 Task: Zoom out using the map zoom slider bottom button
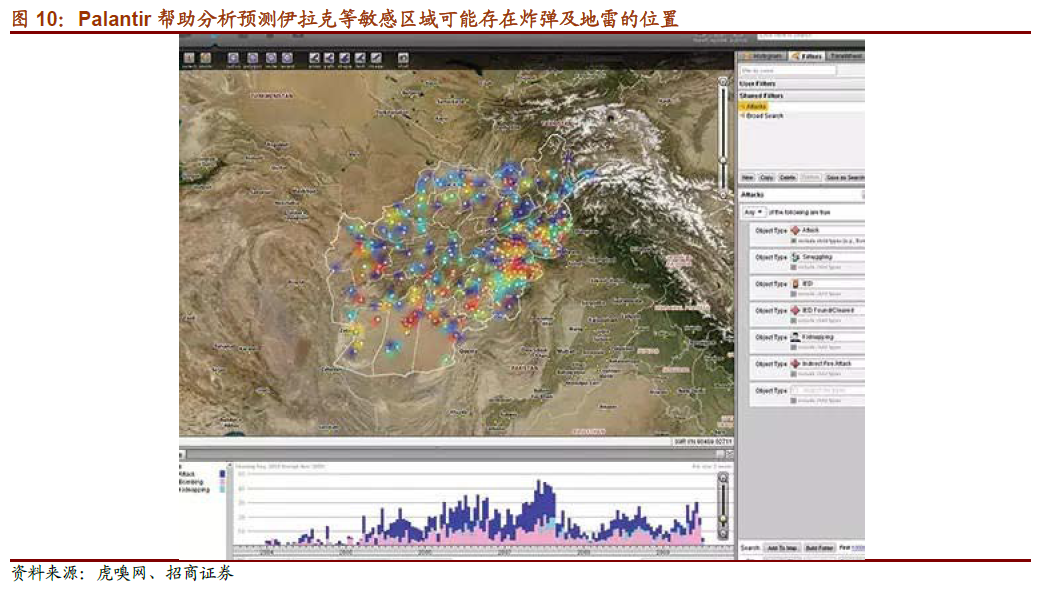[723, 195]
